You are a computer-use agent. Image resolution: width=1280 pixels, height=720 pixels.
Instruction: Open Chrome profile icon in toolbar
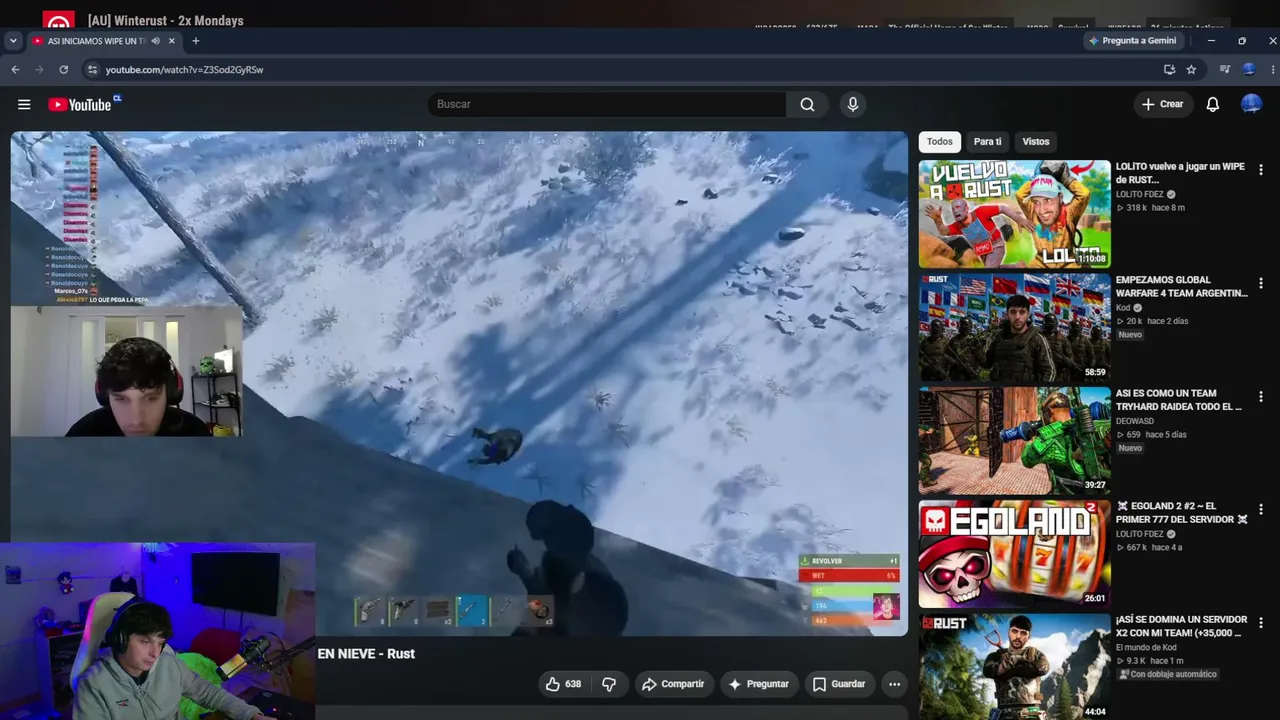[x=1249, y=70]
